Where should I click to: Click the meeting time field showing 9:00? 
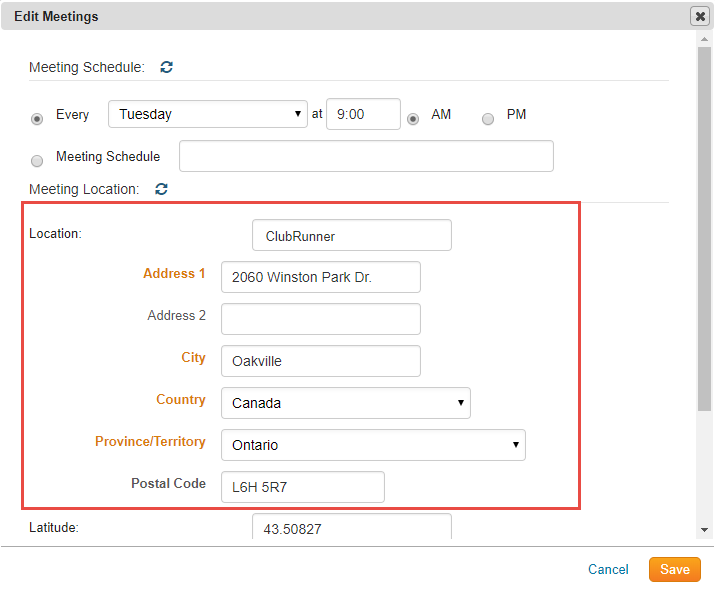point(362,114)
